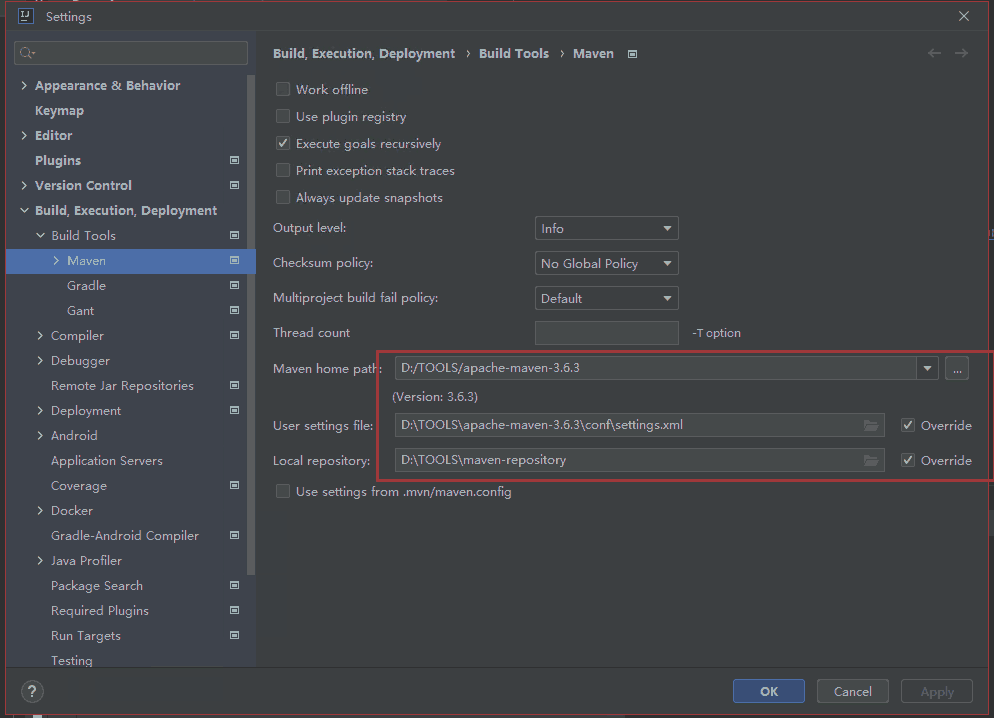
Task: Click Build Tools breadcrumb link
Action: (514, 54)
